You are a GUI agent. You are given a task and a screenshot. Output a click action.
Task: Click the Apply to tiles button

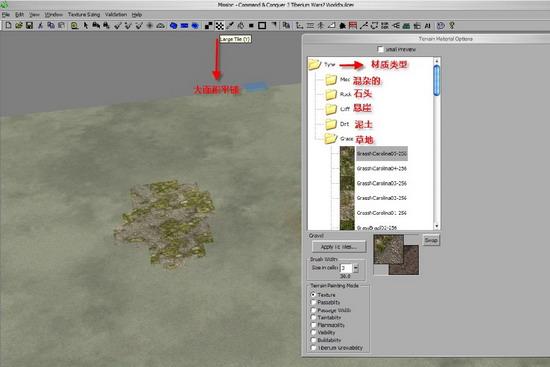339,247
